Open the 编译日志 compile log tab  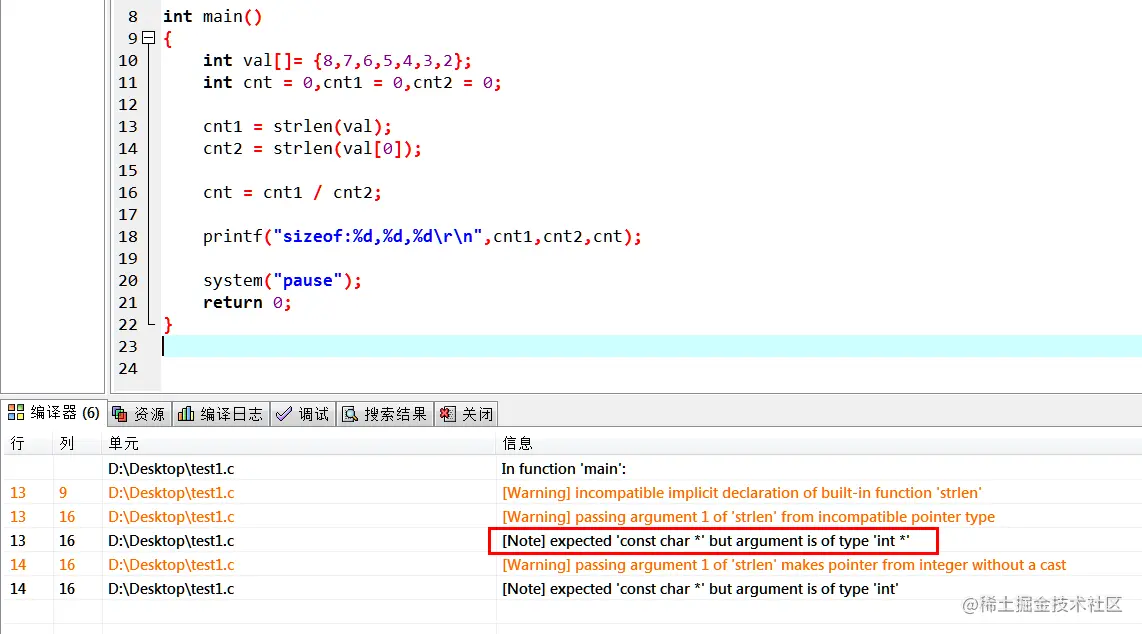[x=221, y=414]
